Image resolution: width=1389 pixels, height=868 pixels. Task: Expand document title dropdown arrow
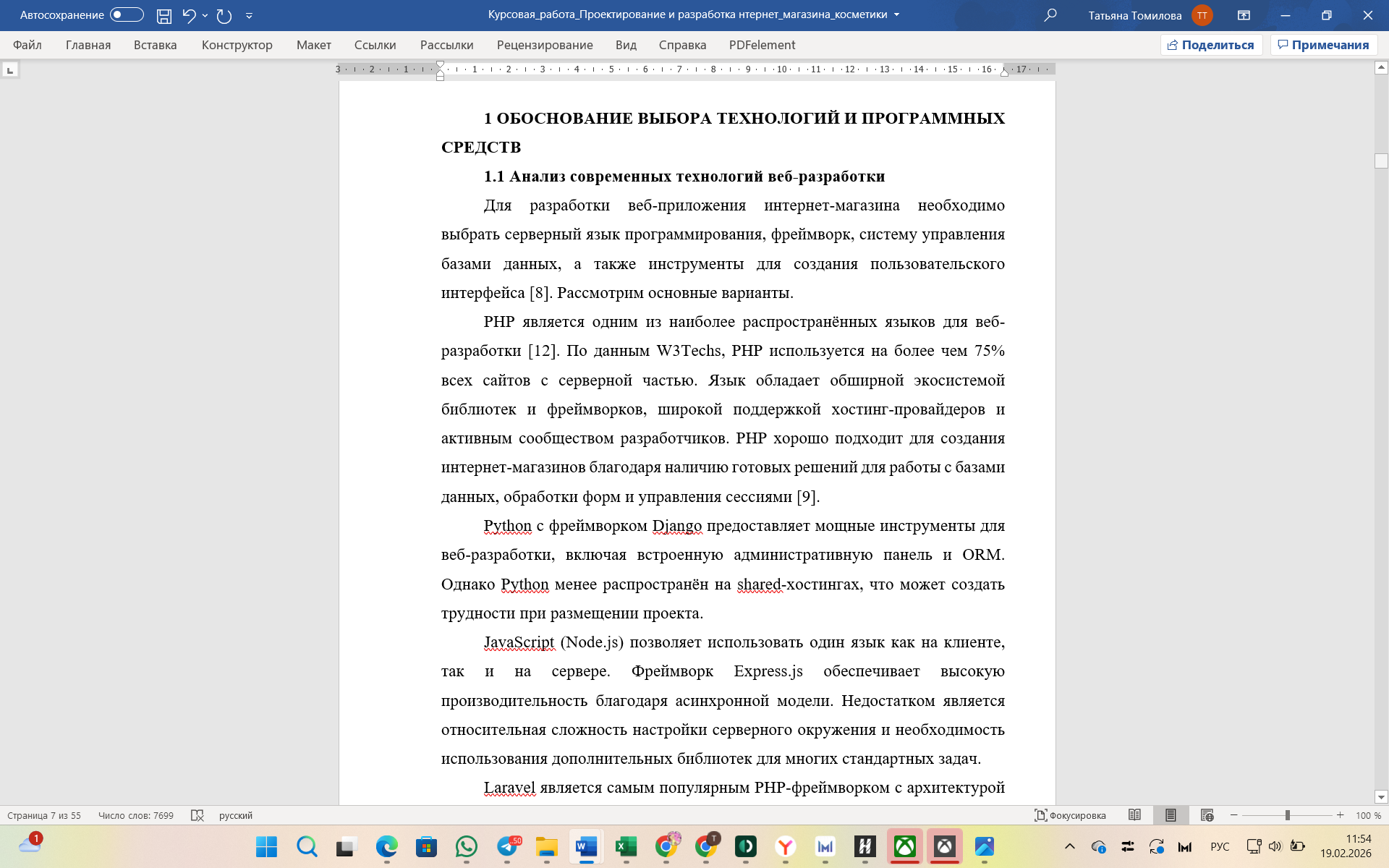pos(897,15)
